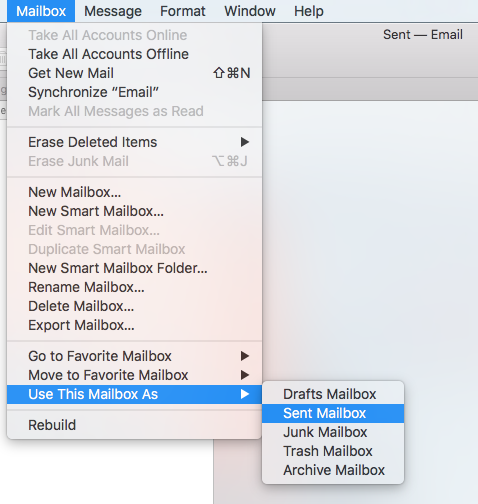
Task: Open the Message menu
Action: point(113,11)
